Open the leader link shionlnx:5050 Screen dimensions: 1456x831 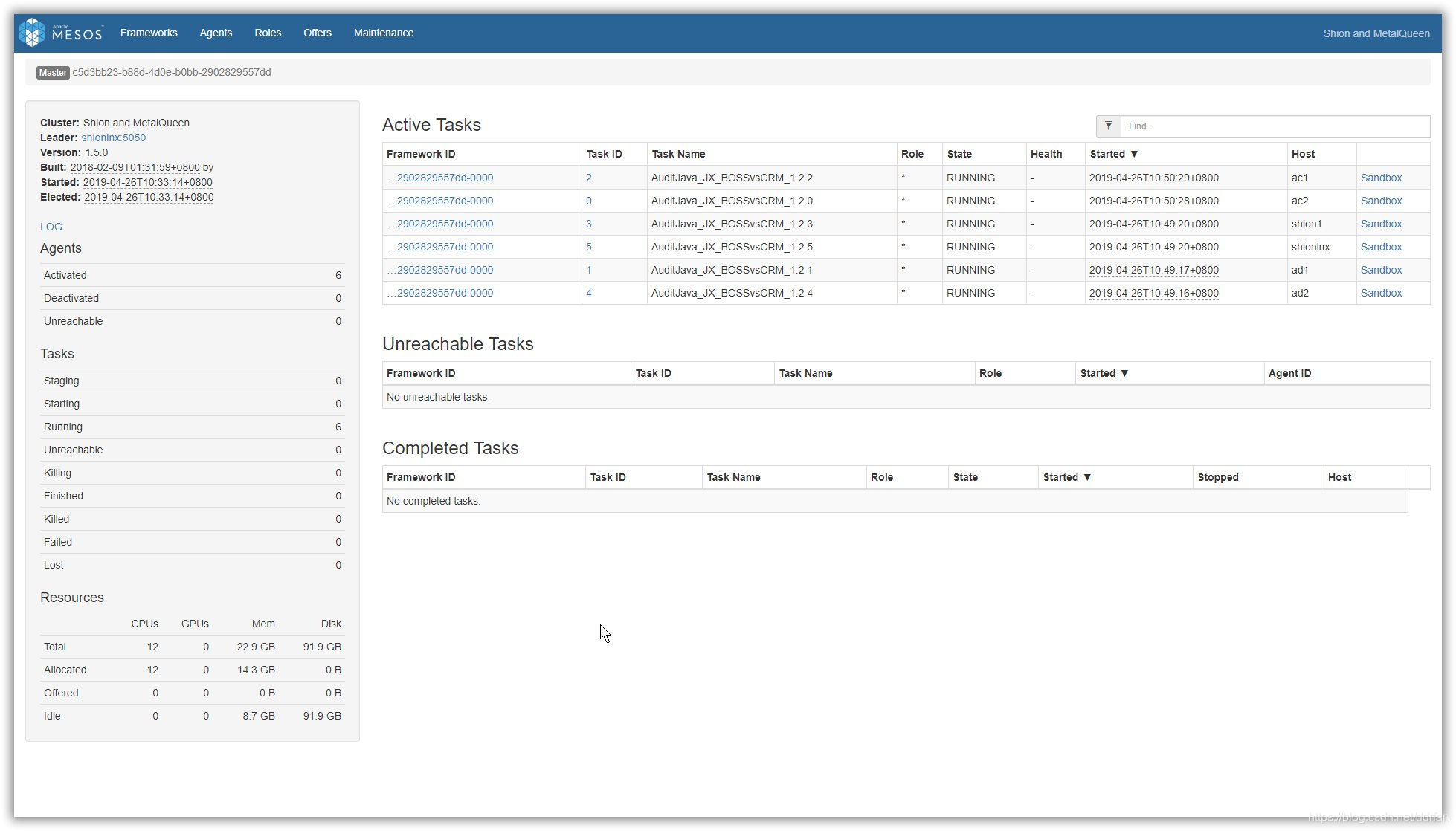pyautogui.click(x=114, y=138)
